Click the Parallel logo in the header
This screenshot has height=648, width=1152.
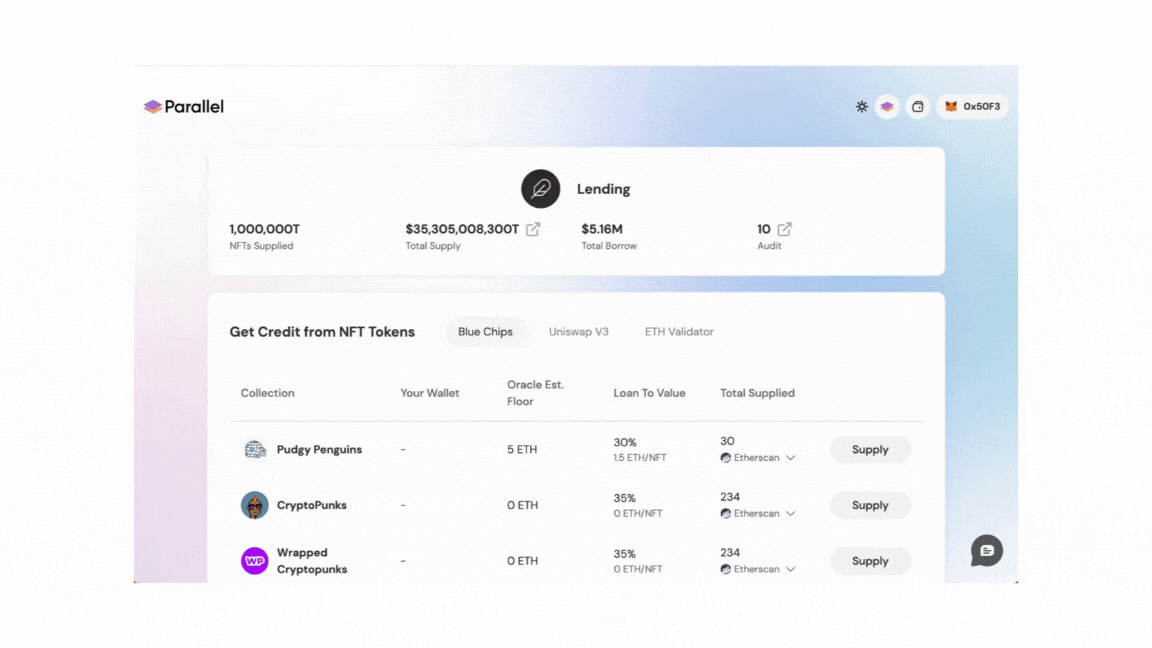coord(184,106)
